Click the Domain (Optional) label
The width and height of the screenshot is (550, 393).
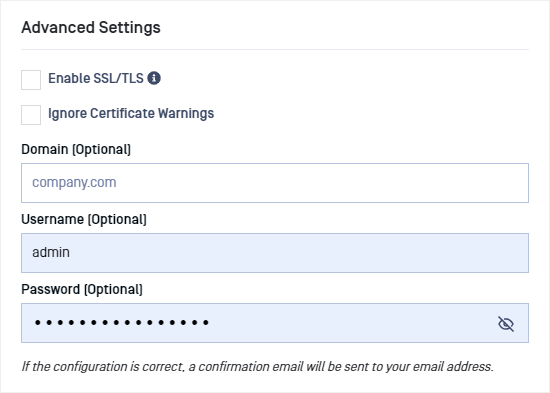[x=76, y=149]
